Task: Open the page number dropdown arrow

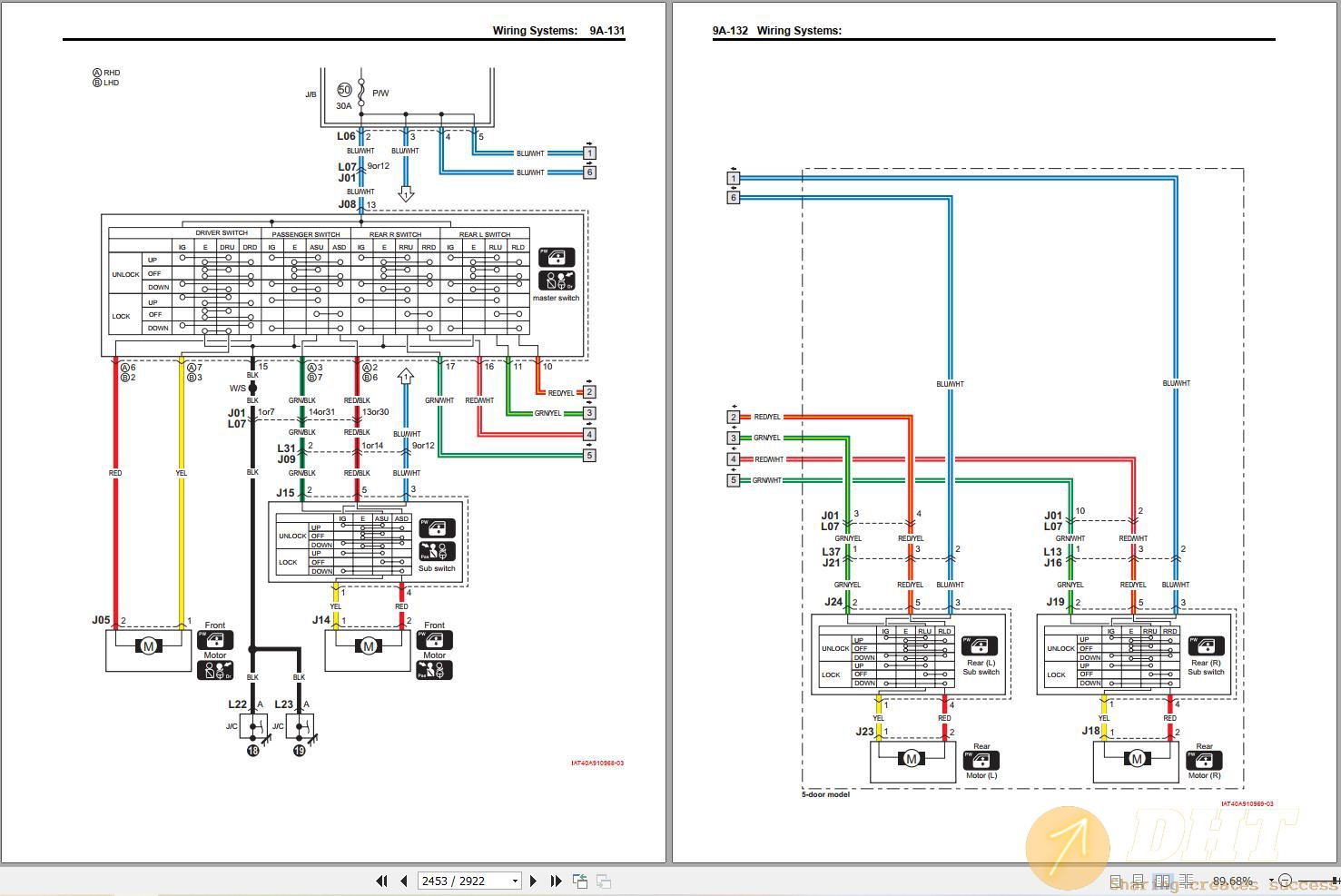Action: [x=515, y=881]
